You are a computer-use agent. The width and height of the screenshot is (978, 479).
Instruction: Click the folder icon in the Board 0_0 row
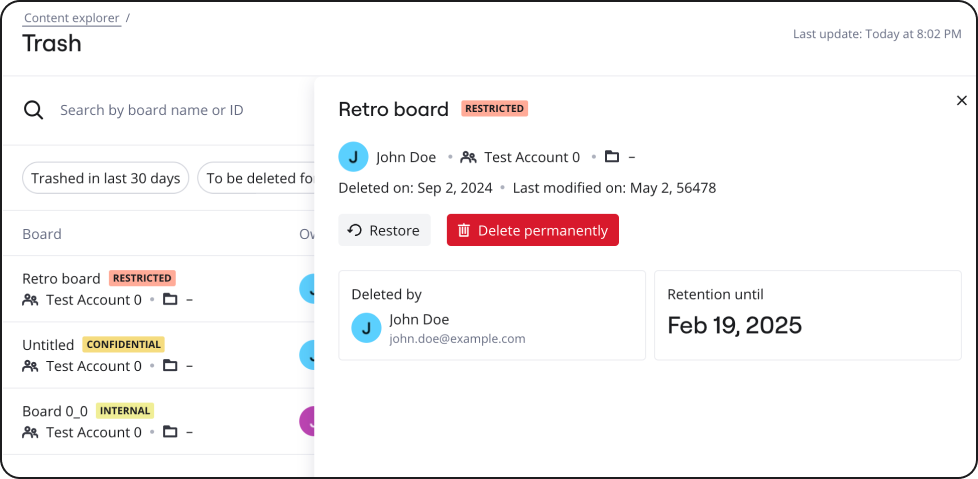(x=170, y=432)
